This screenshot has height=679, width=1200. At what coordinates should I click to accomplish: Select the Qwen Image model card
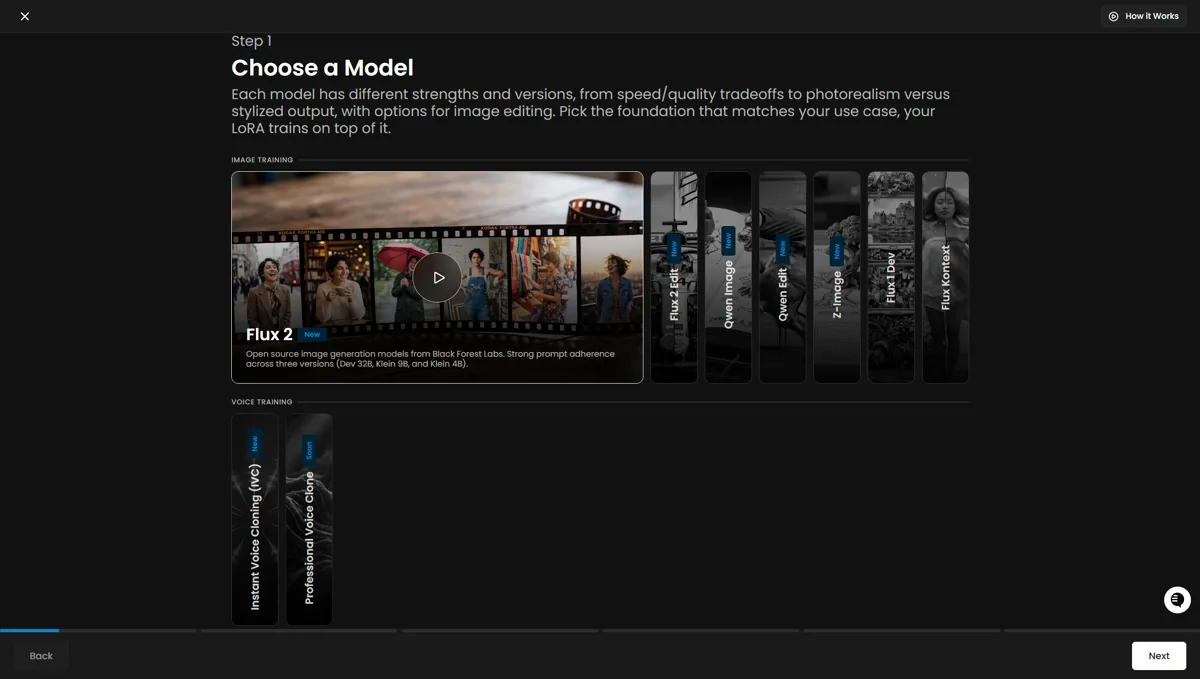tap(728, 277)
